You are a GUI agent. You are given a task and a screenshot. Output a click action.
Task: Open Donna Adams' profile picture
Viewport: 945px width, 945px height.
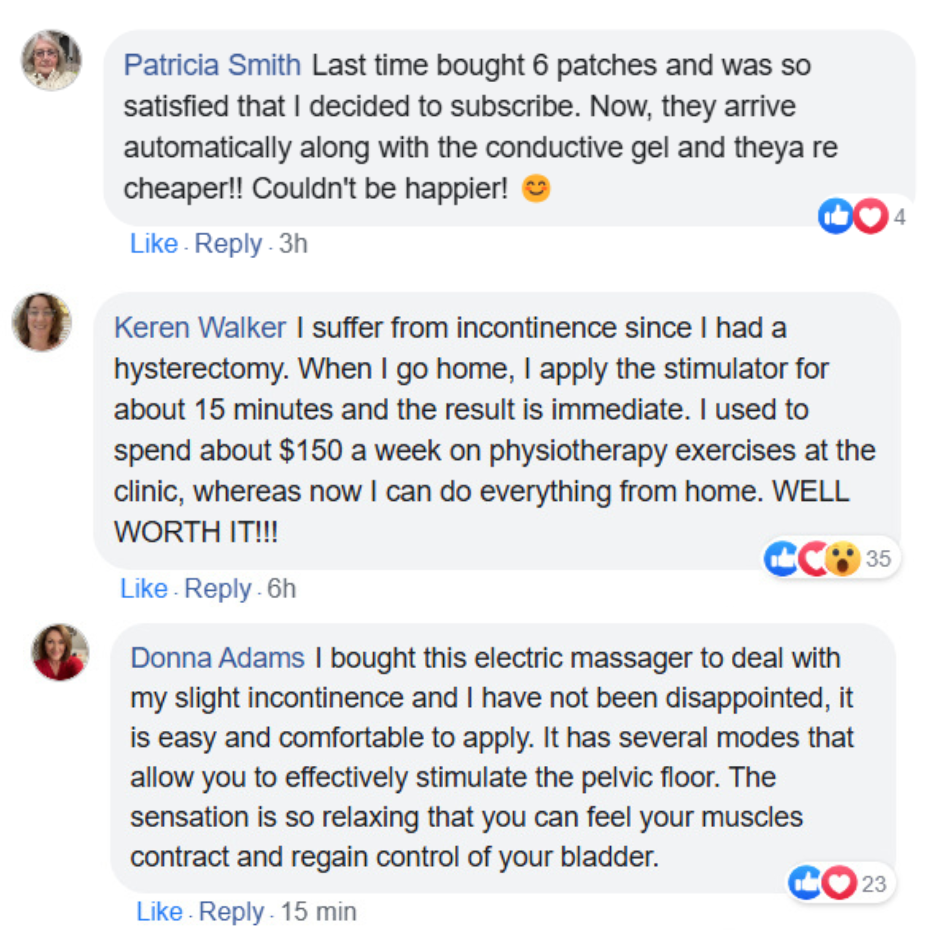[x=60, y=652]
